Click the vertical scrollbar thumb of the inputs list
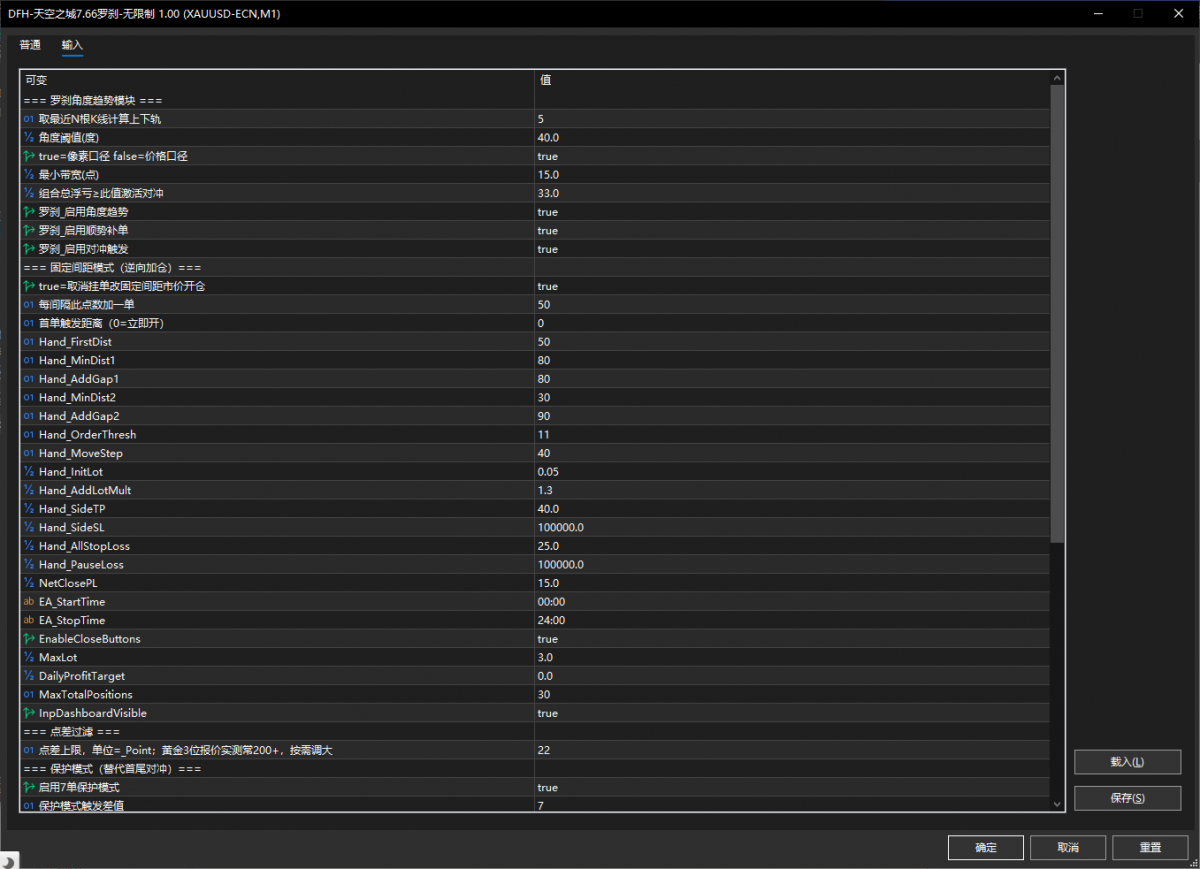This screenshot has height=869, width=1200. (1057, 313)
